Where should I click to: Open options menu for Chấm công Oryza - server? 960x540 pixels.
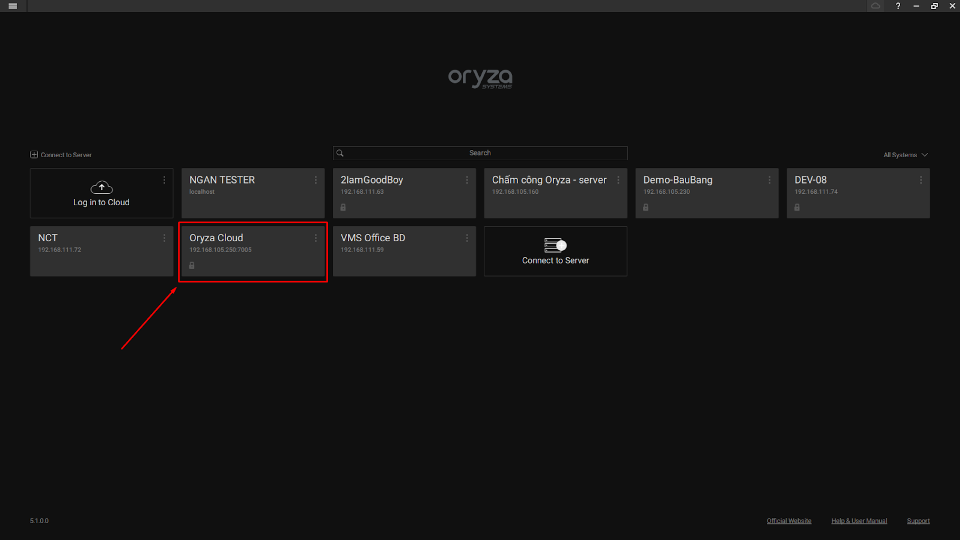618,180
